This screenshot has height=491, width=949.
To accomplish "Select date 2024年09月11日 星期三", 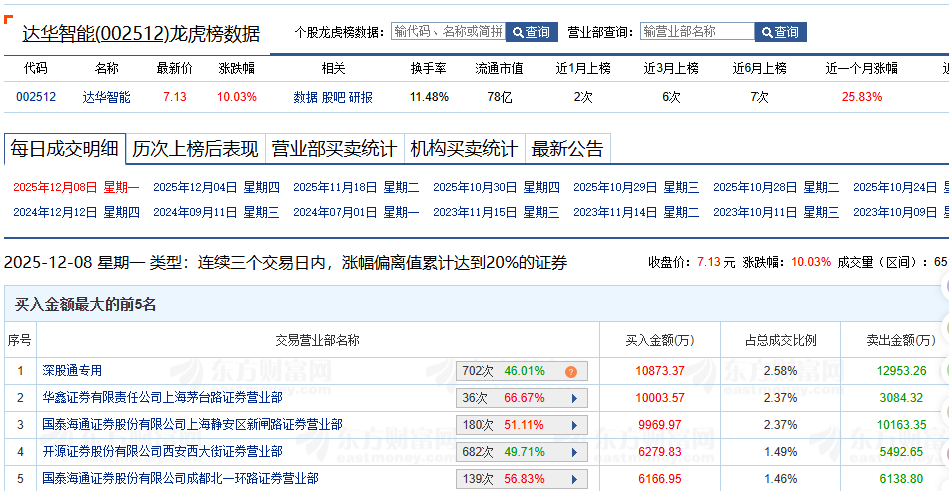I will tap(216, 213).
